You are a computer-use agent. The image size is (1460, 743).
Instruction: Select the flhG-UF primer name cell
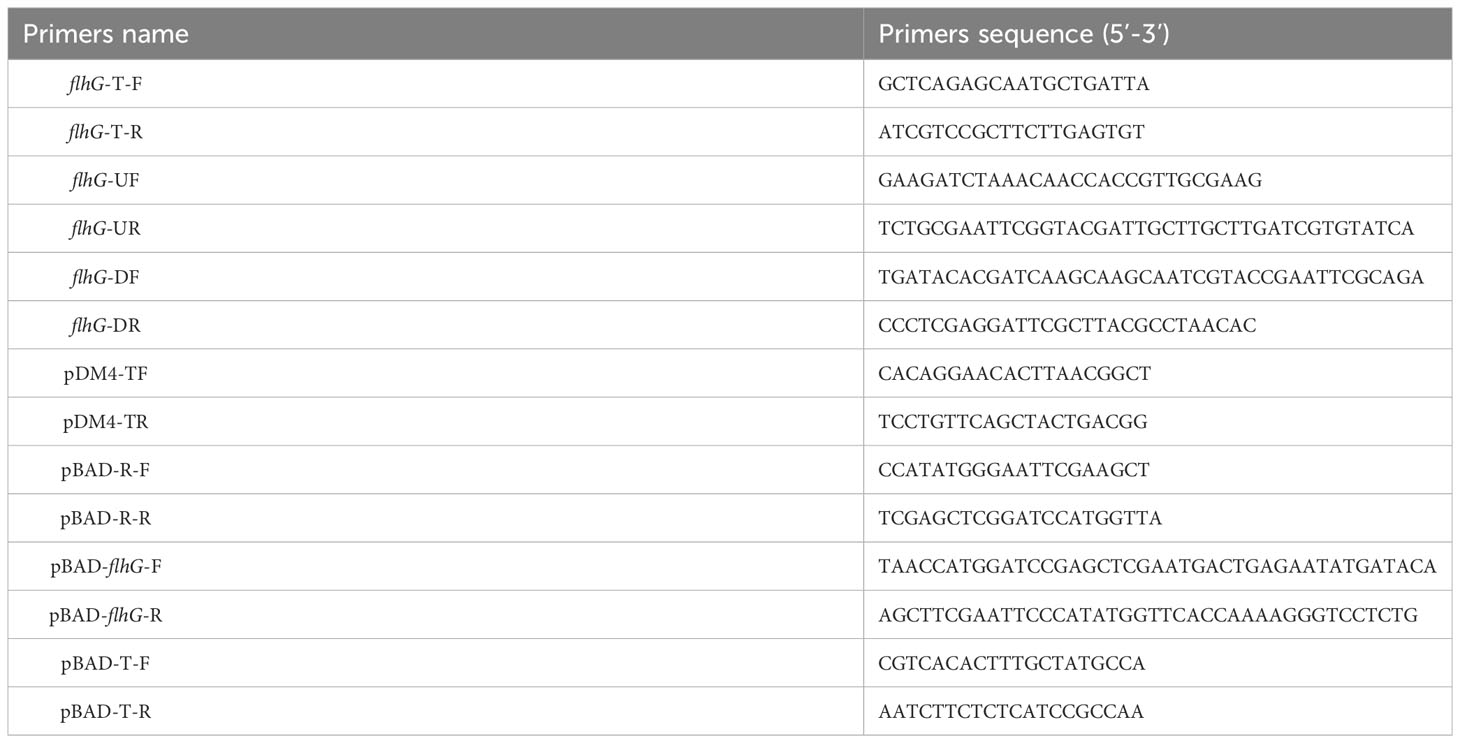(x=436, y=179)
